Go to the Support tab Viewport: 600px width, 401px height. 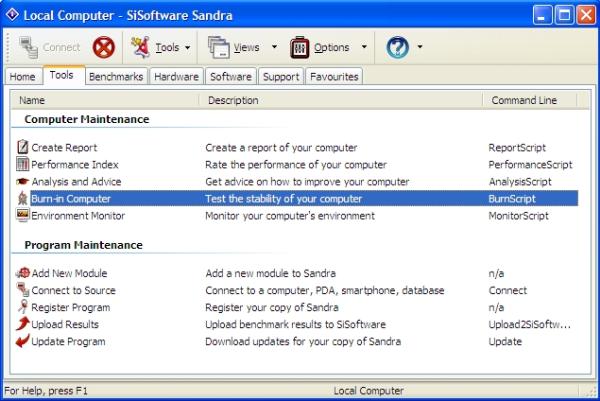point(281,77)
